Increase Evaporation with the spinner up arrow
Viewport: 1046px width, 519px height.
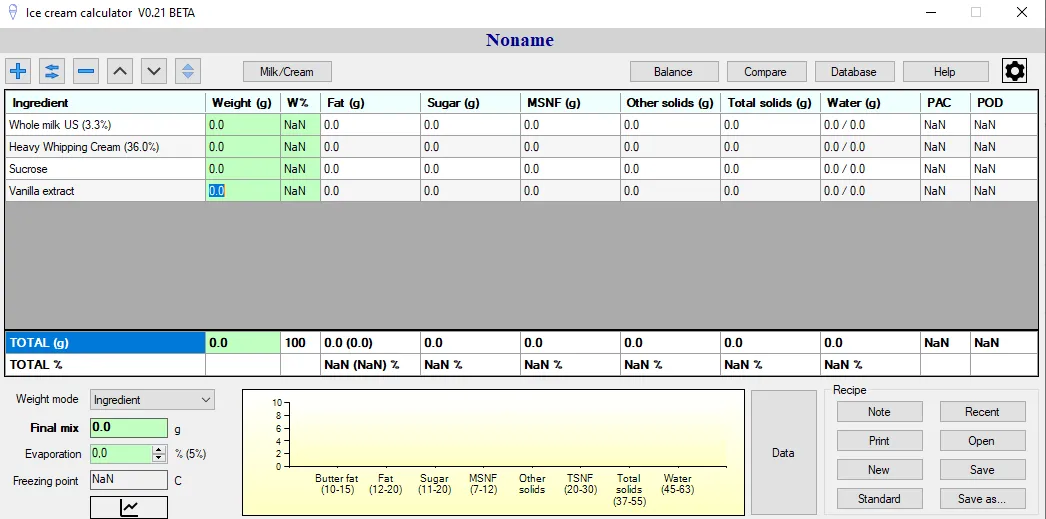point(159,450)
